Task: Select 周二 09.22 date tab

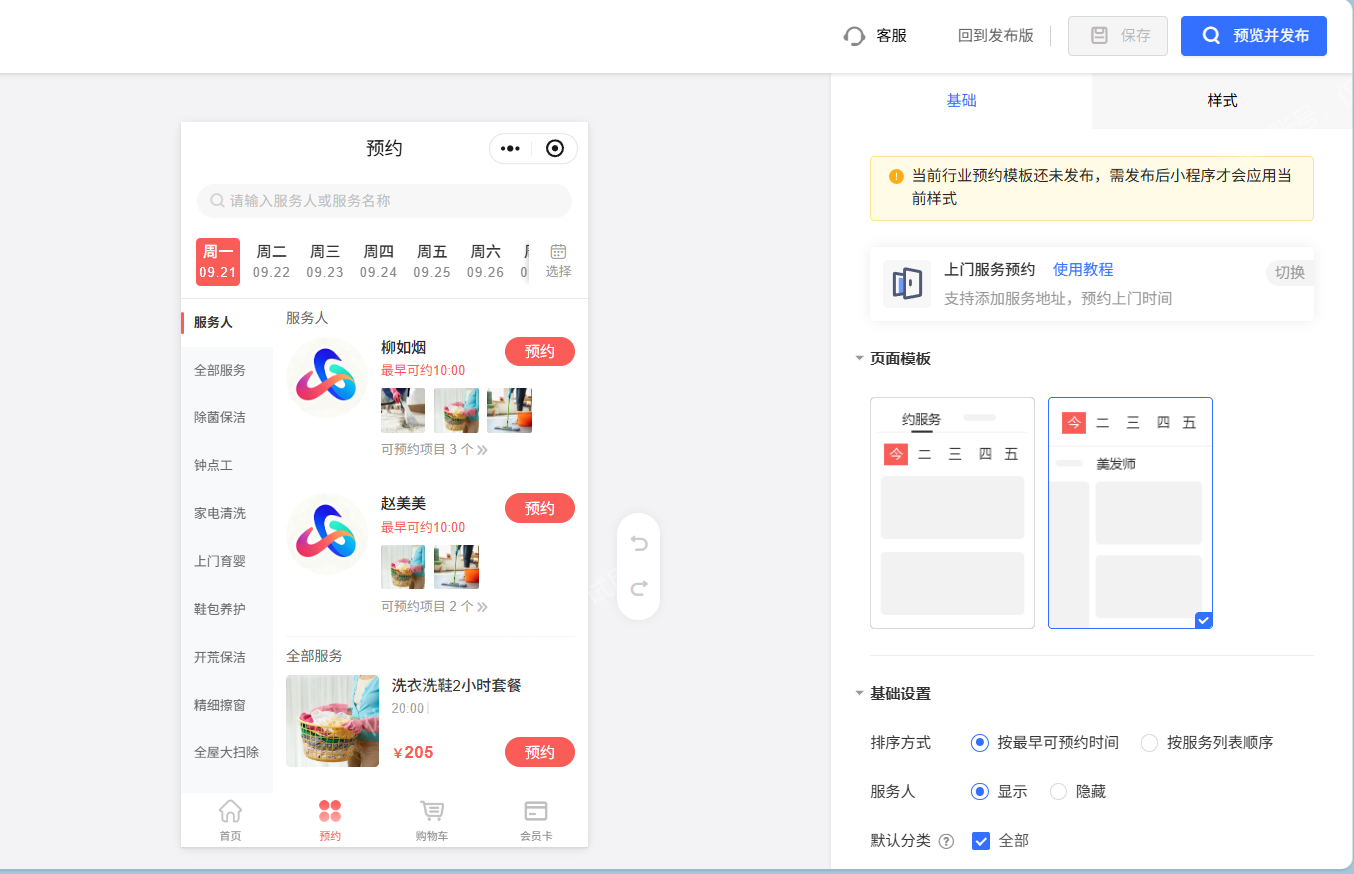Action: pyautogui.click(x=271, y=261)
